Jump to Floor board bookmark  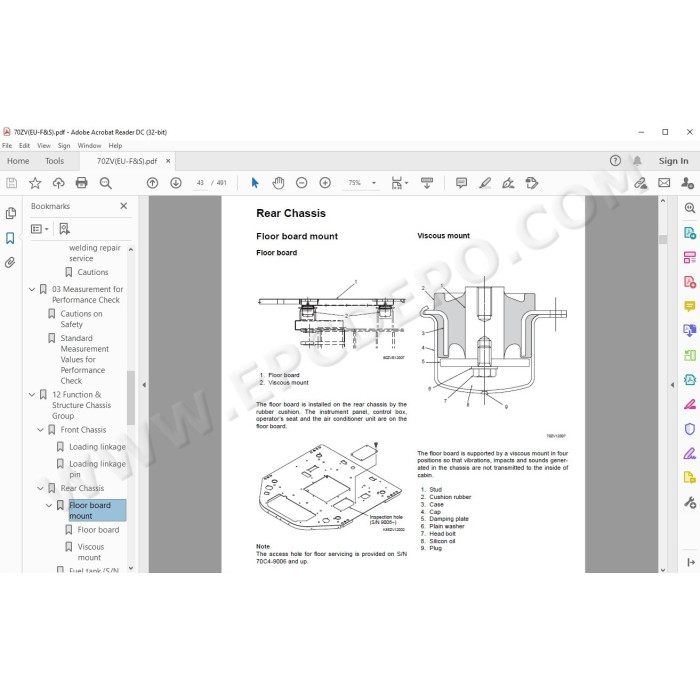click(x=98, y=530)
